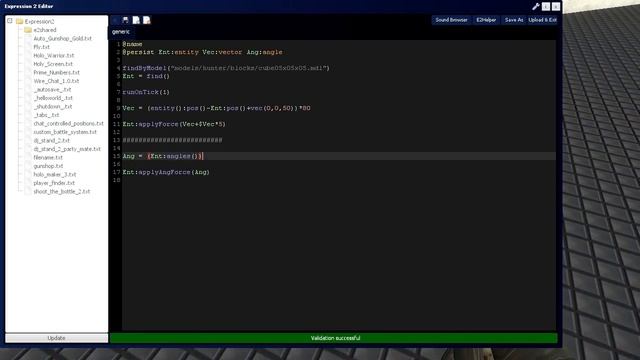Open the E2Helper window

pyautogui.click(x=486, y=20)
